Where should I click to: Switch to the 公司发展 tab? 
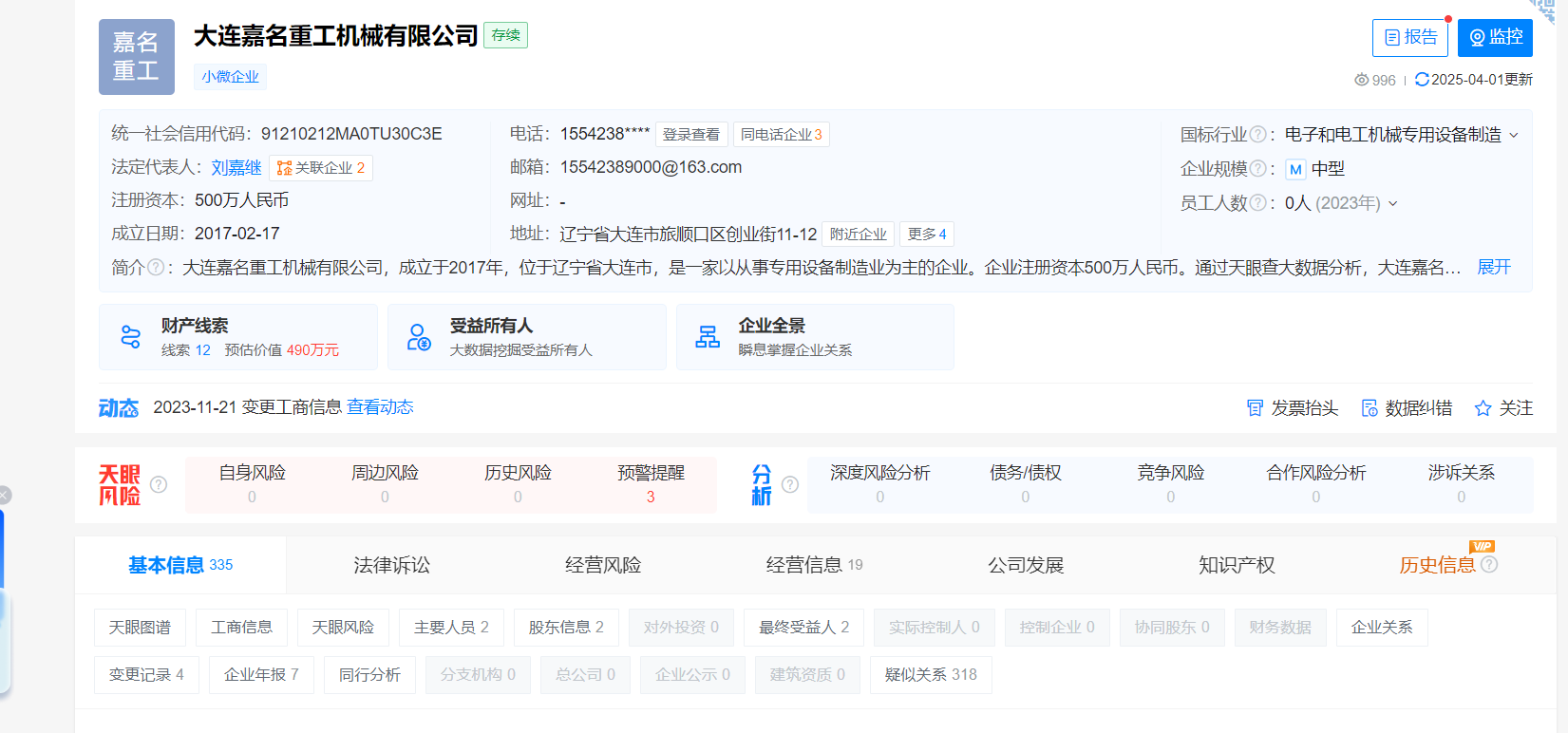(1026, 565)
